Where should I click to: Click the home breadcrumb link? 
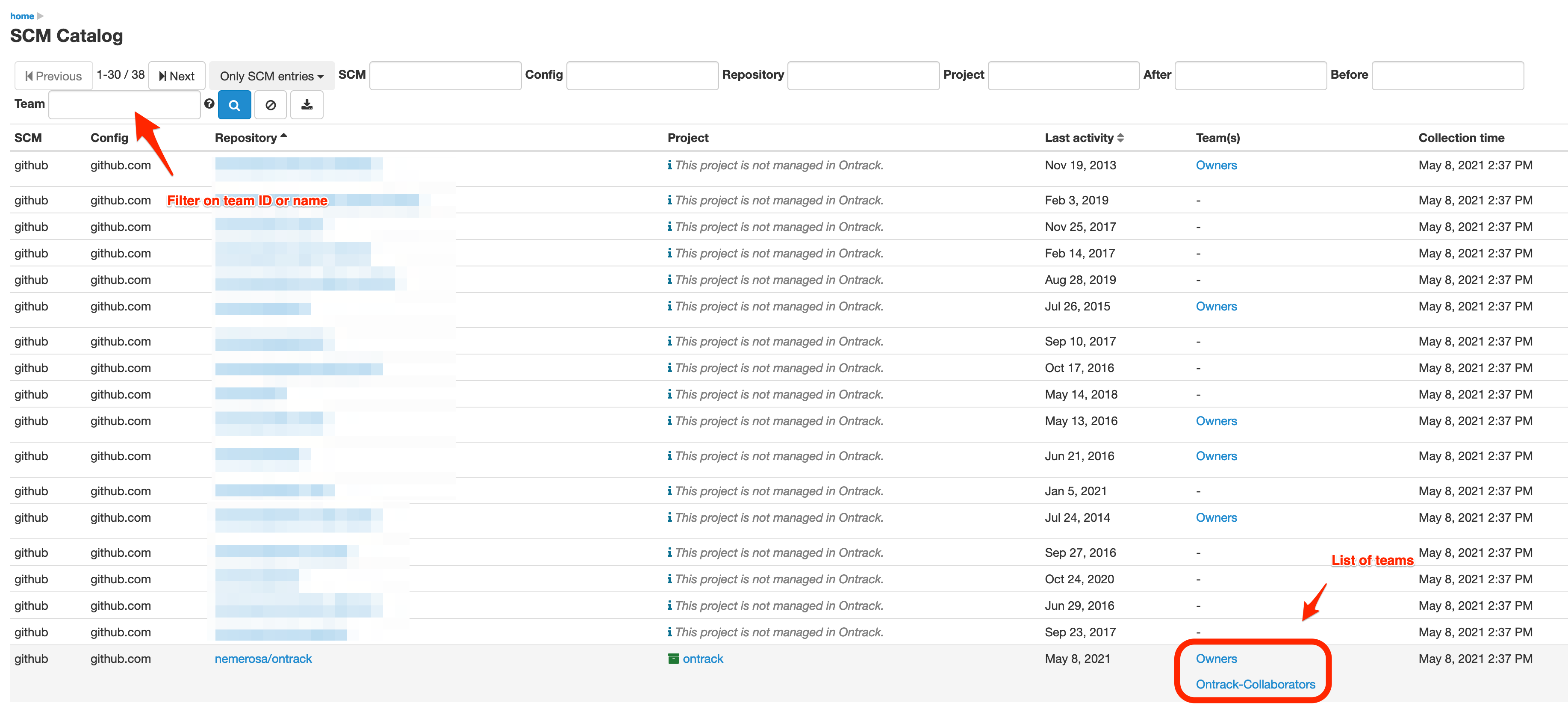22,16
